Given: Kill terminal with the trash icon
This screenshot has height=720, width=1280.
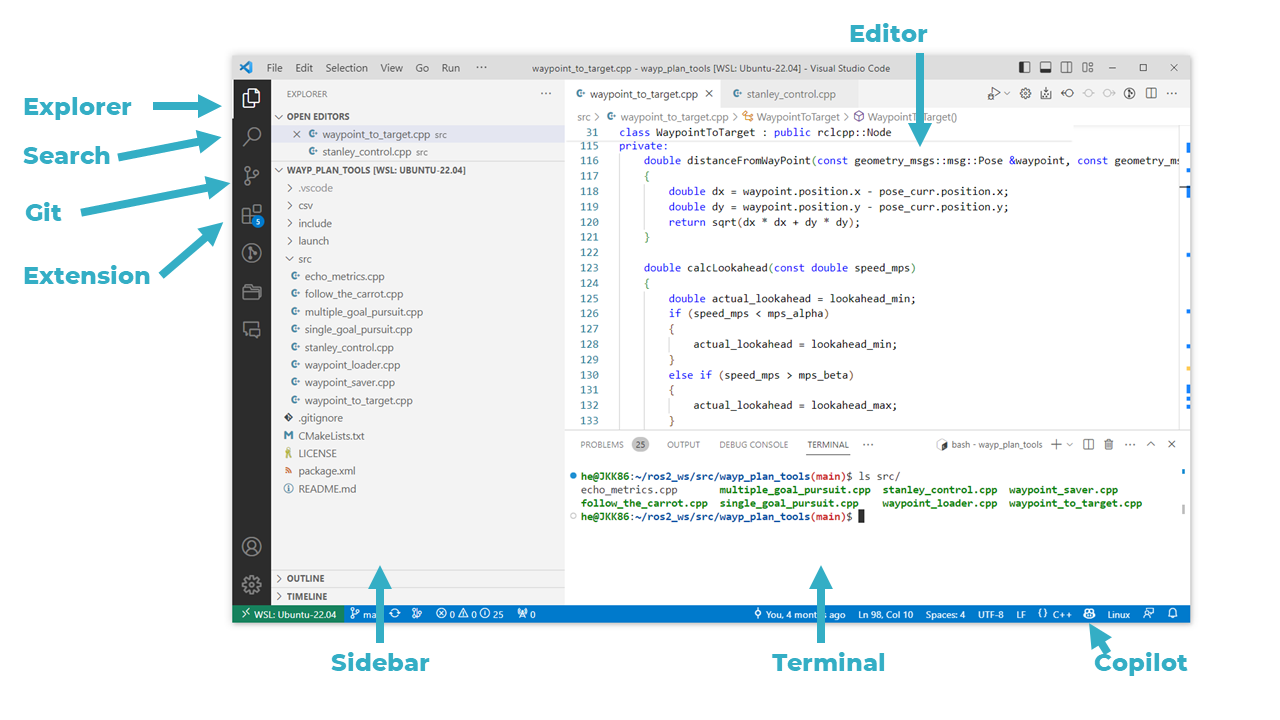Looking at the screenshot, I should tap(1109, 445).
